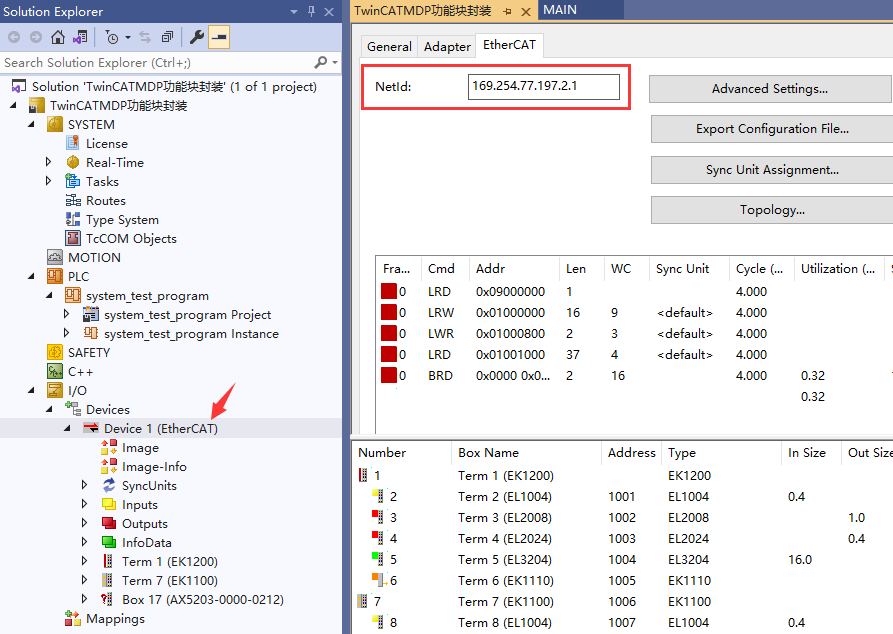Click the C++ node icon

tap(55, 371)
